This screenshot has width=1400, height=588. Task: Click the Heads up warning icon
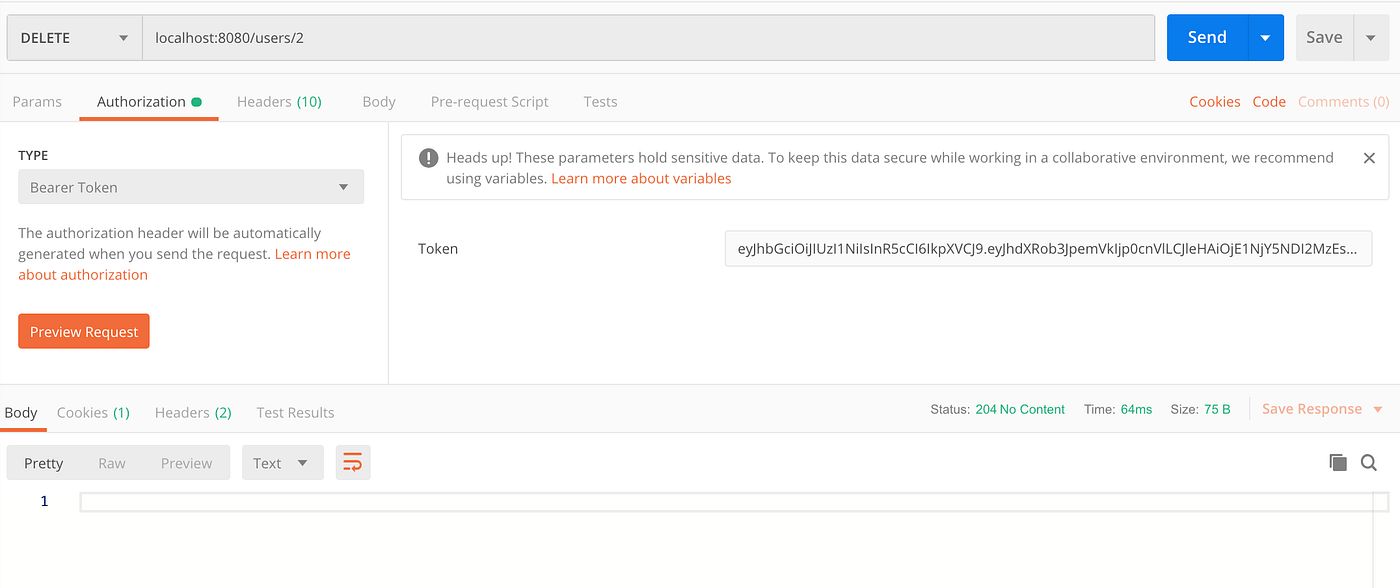tap(428, 157)
